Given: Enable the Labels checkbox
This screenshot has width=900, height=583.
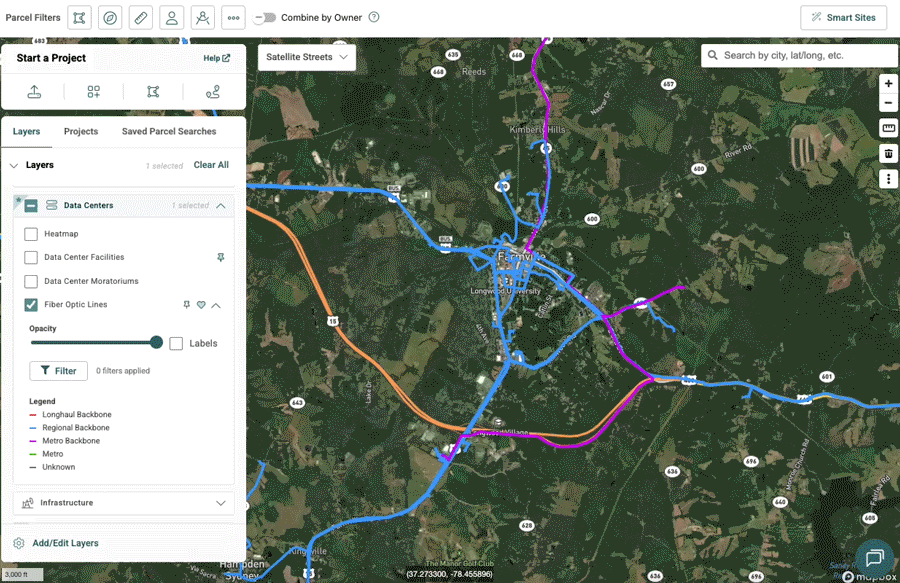Looking at the screenshot, I should (176, 343).
